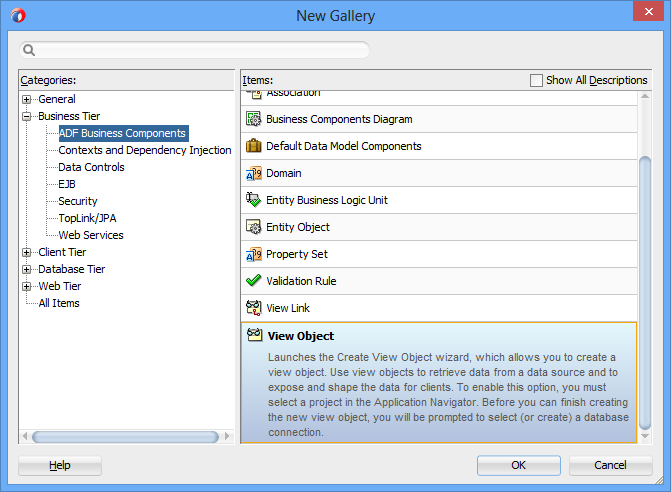Select the Security category
671x492 pixels.
click(x=78, y=201)
